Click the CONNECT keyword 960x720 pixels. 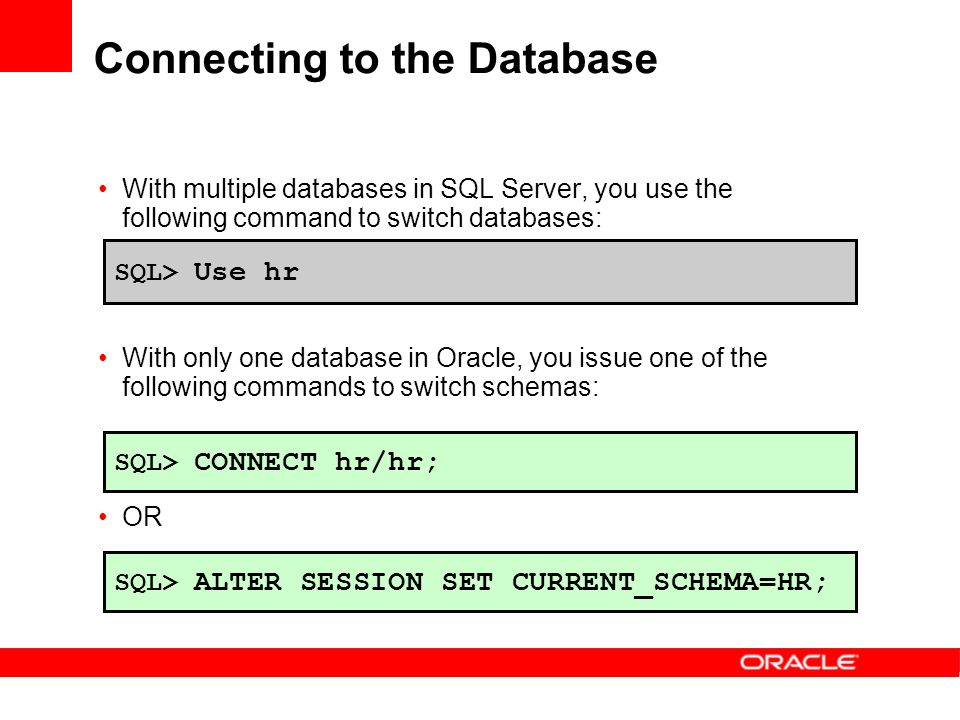(255, 462)
